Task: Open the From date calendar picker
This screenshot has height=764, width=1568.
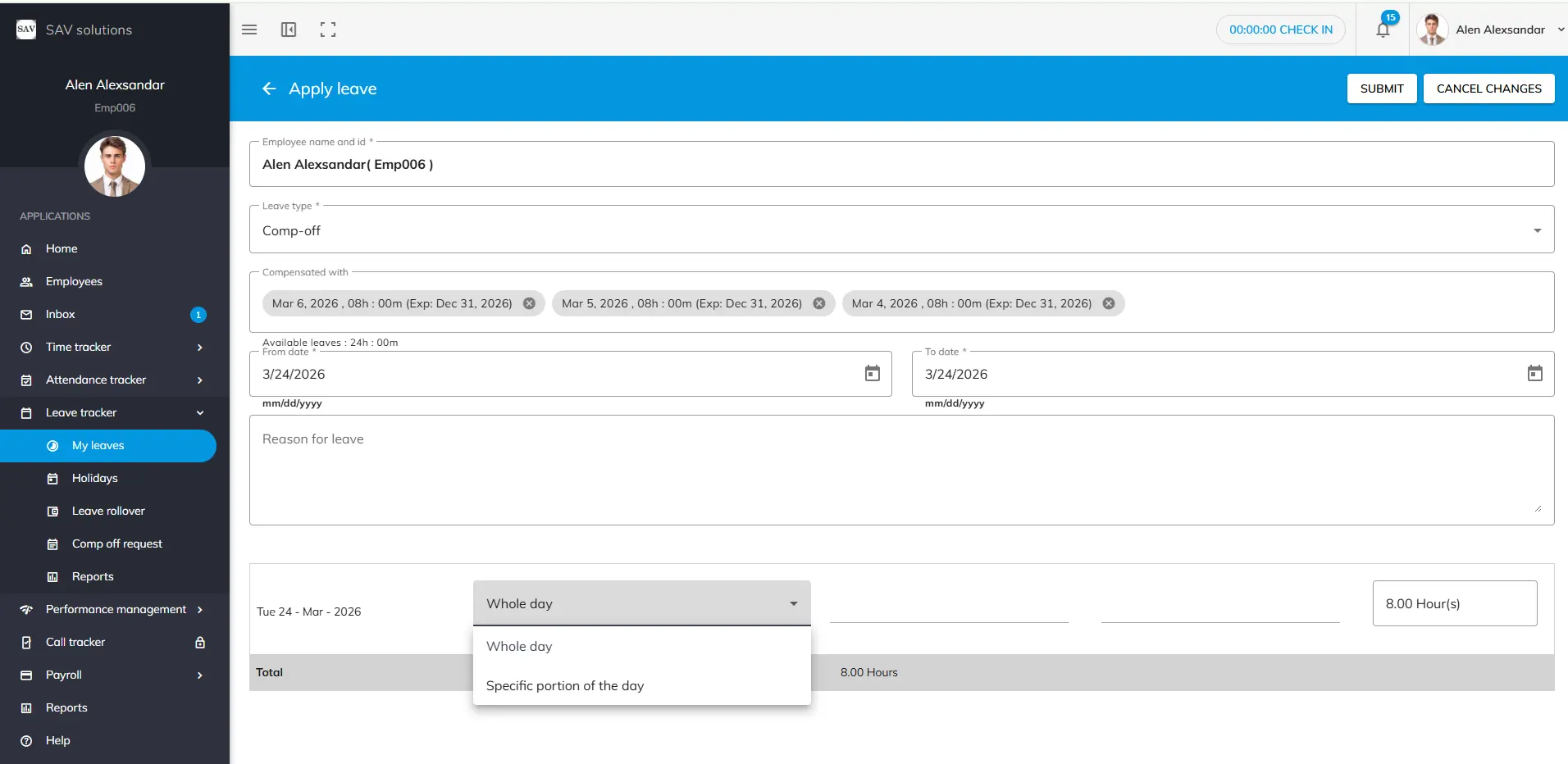Action: (x=872, y=374)
